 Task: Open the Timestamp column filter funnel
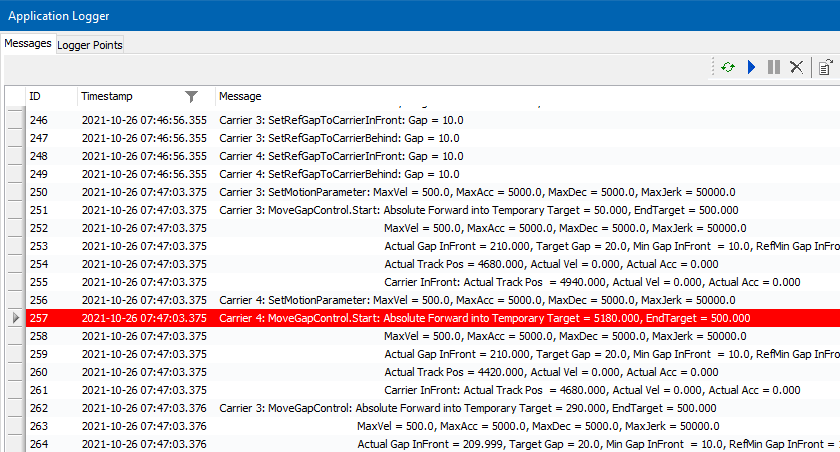192,96
